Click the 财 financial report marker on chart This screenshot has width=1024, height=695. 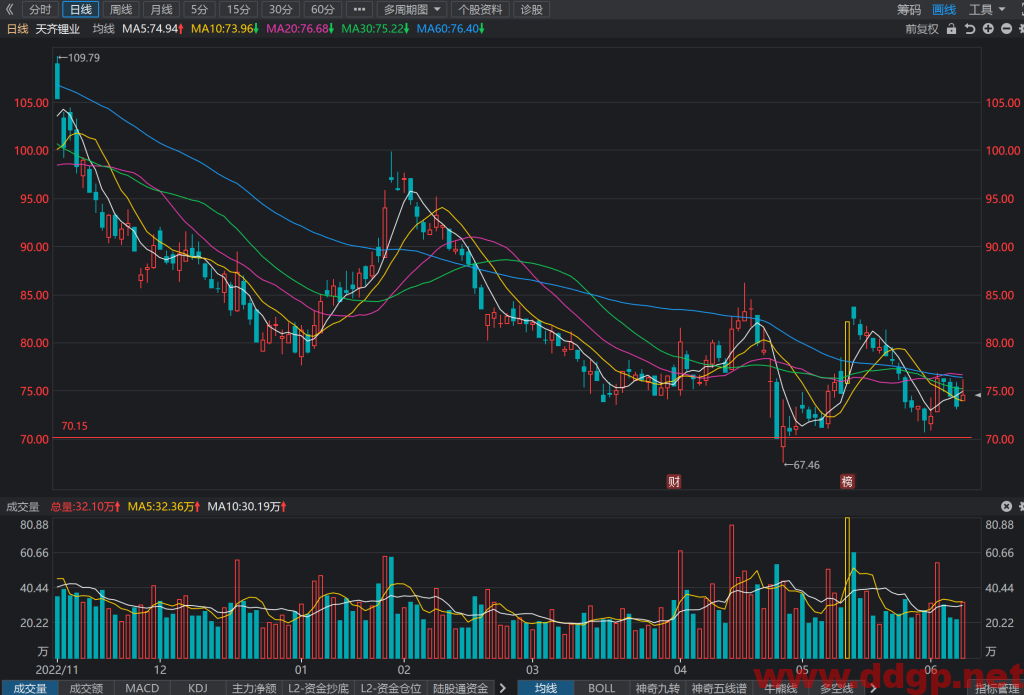point(674,482)
